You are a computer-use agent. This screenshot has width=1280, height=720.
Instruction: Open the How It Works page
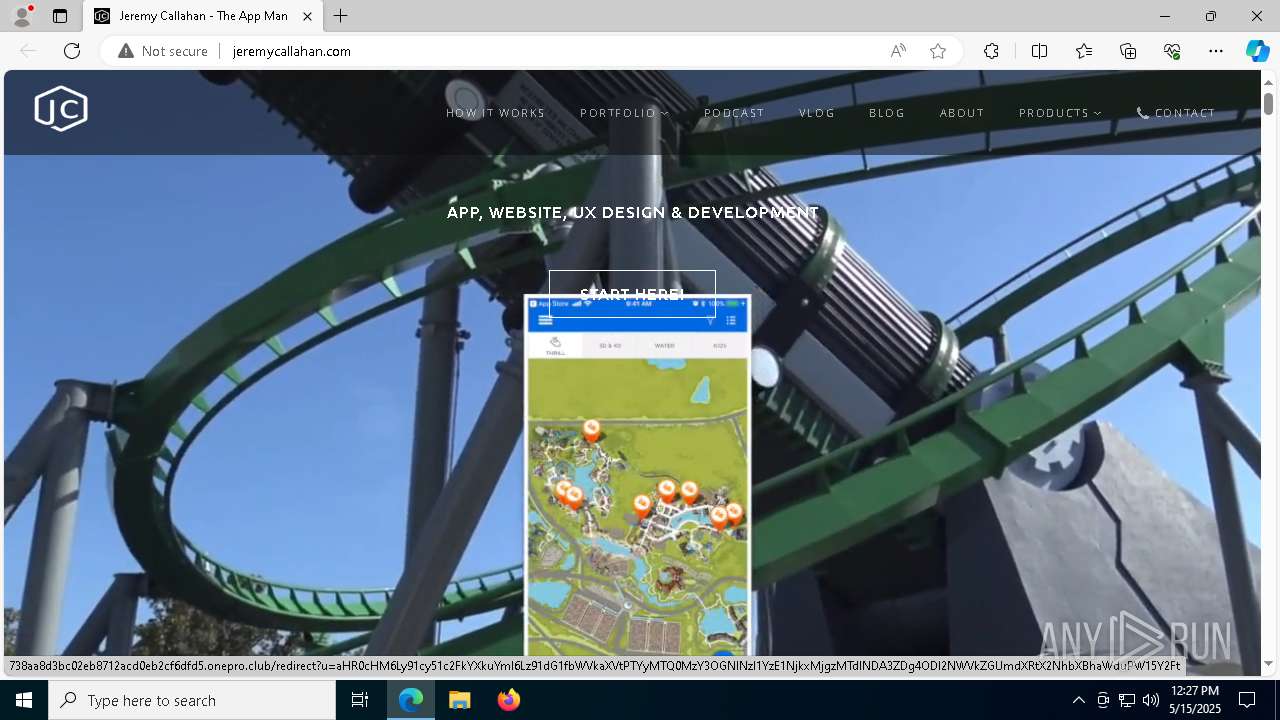coord(496,113)
